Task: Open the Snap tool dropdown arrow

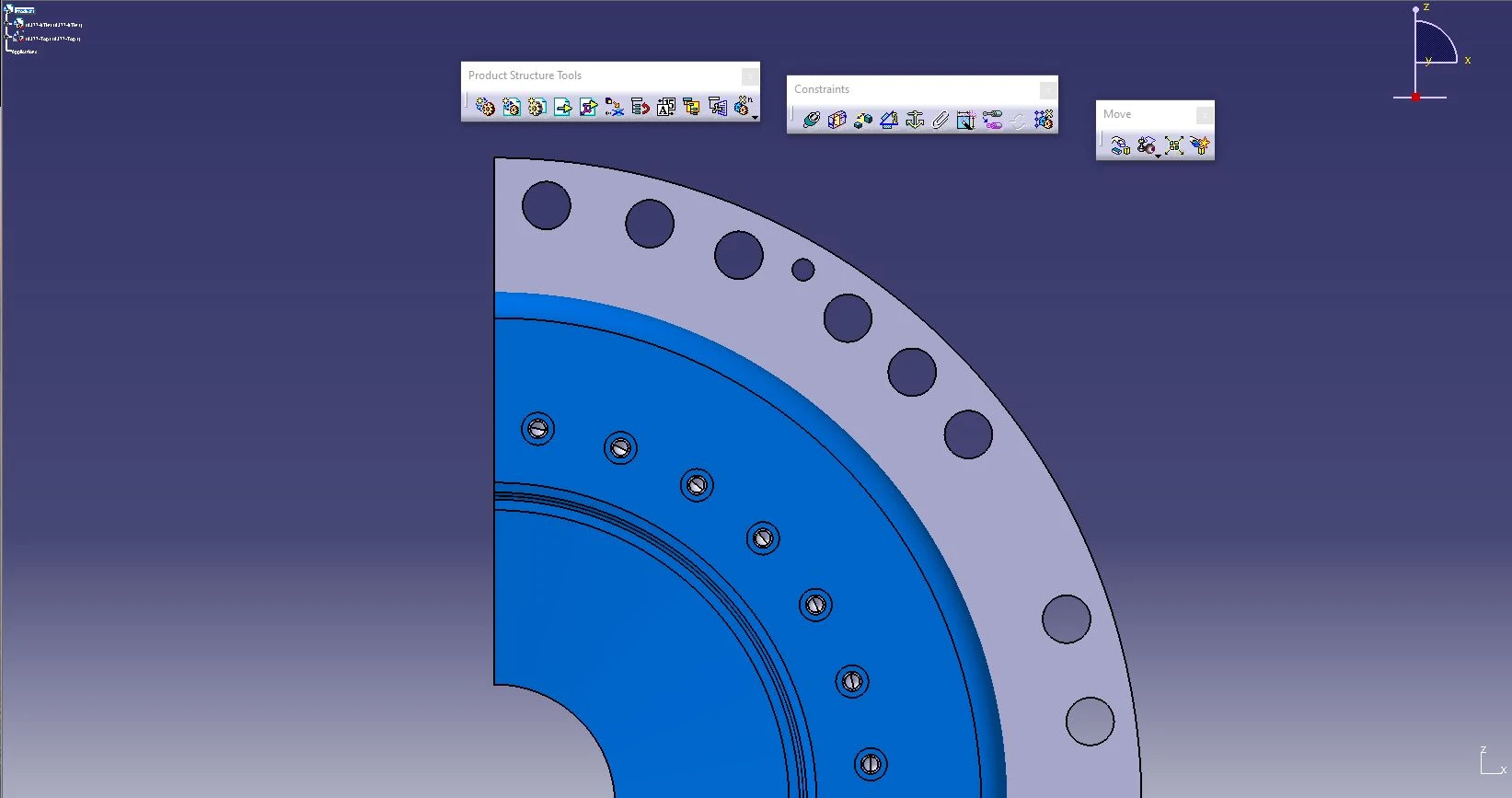Action: (1158, 155)
